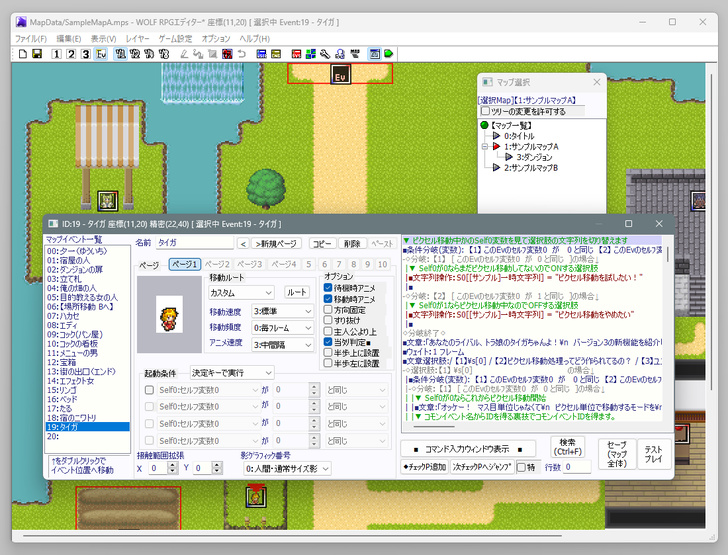Open the レイヤー menu

[137, 39]
